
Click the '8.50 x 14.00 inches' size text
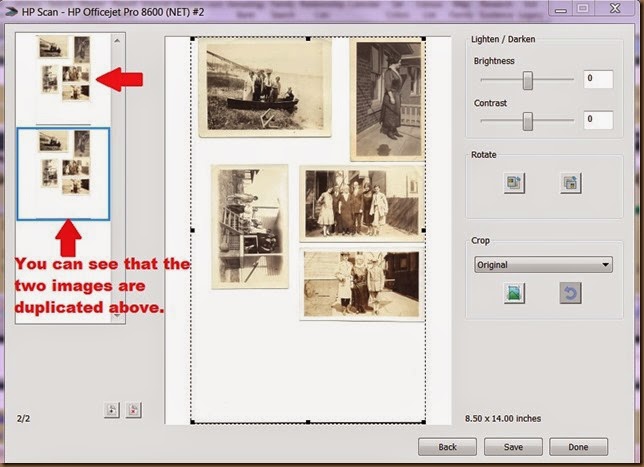(503, 419)
